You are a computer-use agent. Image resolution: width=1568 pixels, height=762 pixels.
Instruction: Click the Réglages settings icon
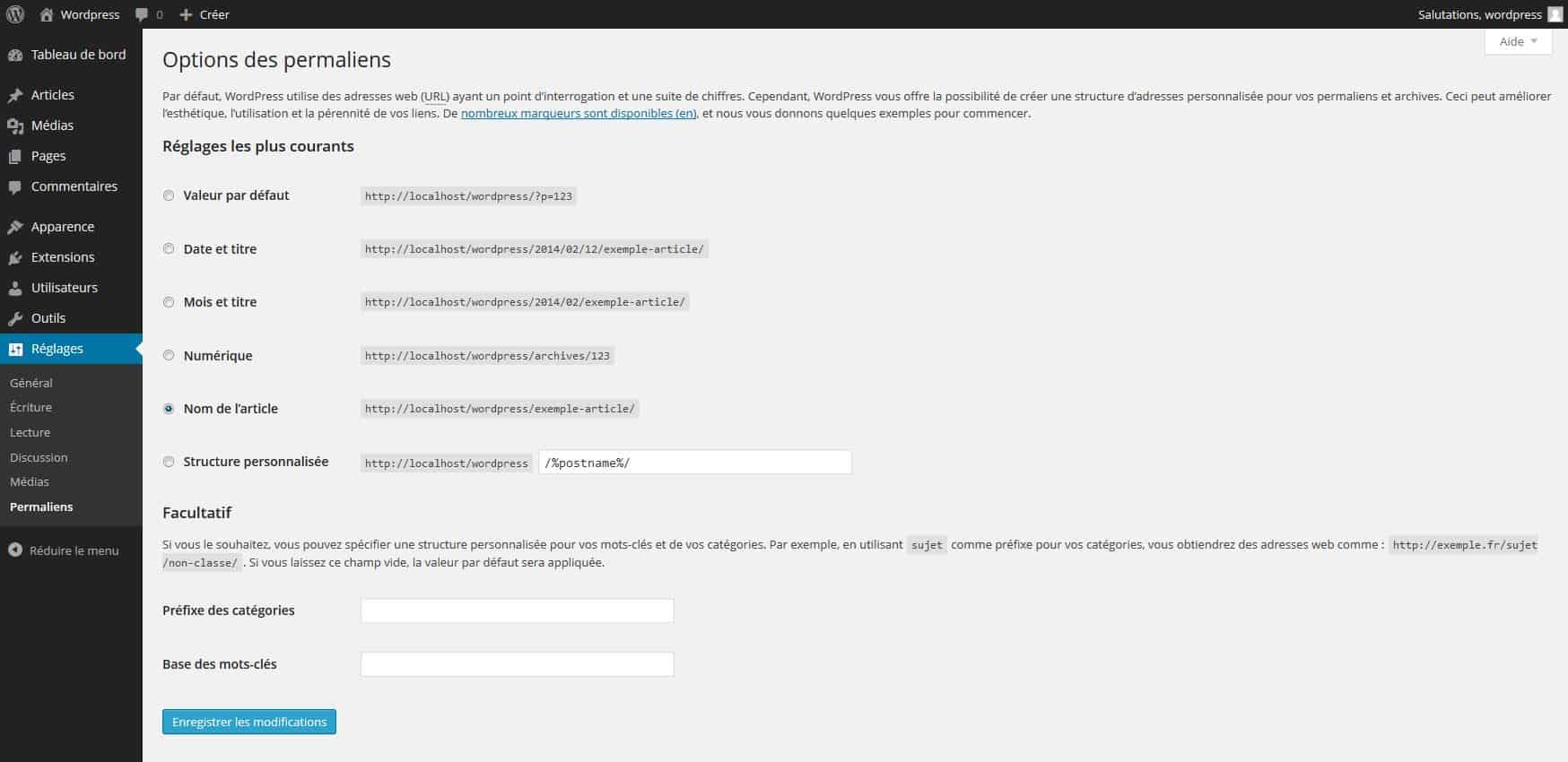tap(15, 349)
